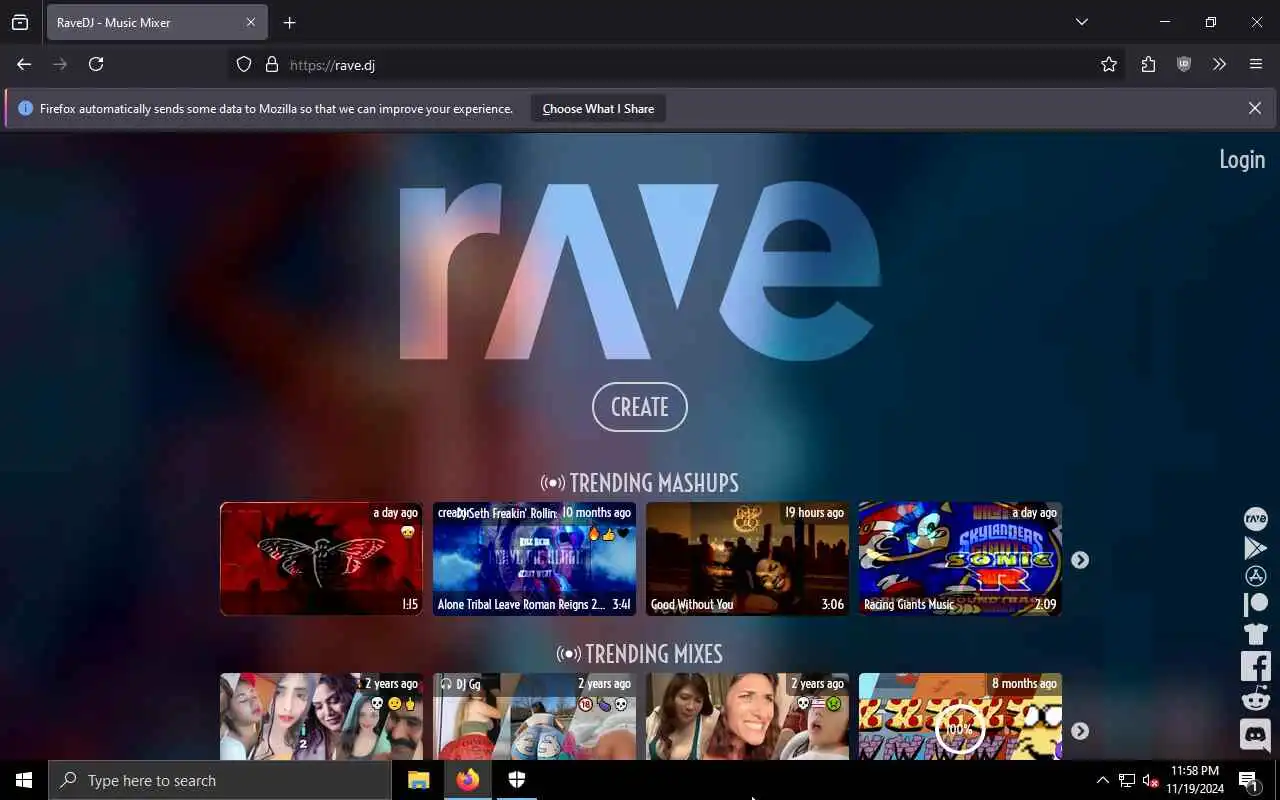The width and height of the screenshot is (1280, 800).
Task: Play the Racing Giants Music mashup
Action: tap(960, 558)
